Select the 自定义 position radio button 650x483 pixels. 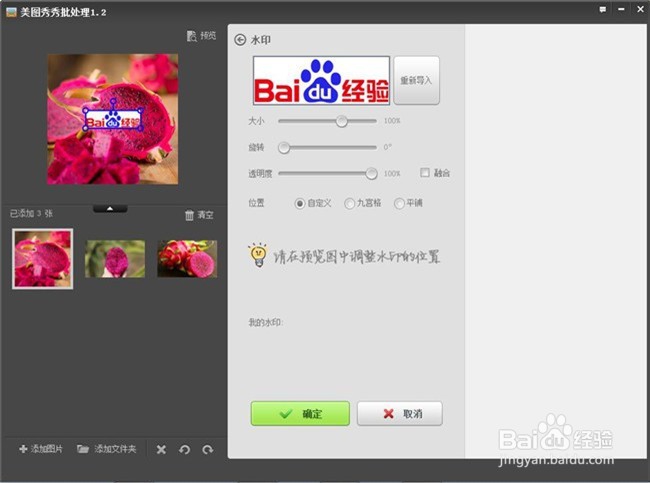[299, 203]
